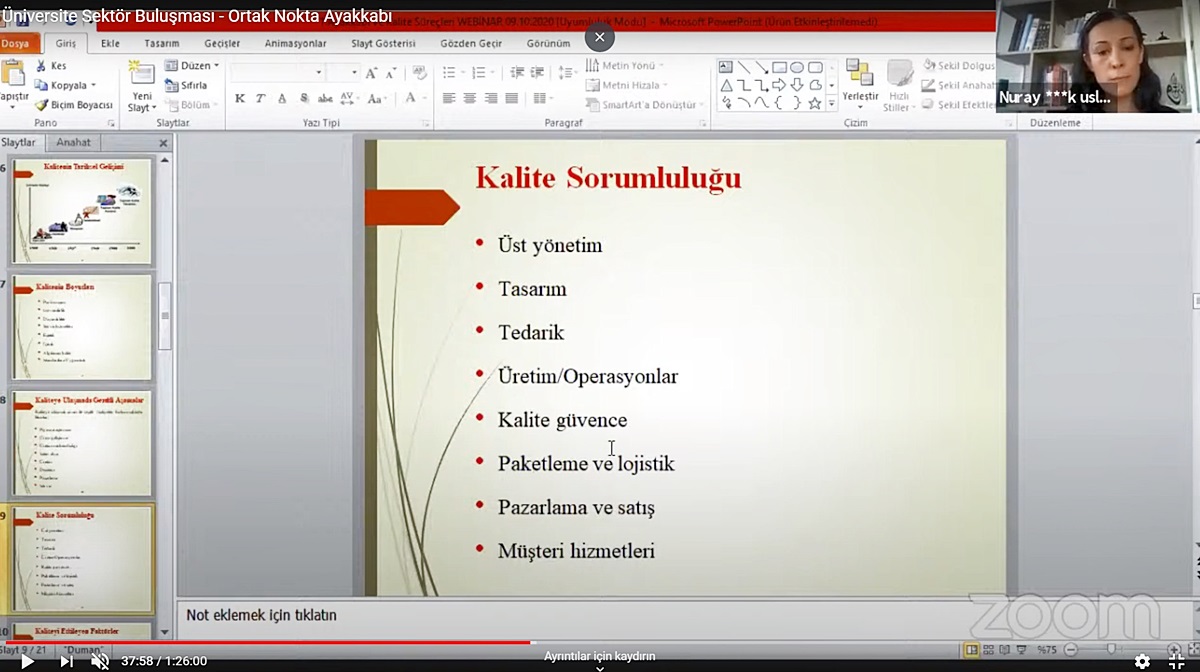This screenshot has height=672, width=1200.
Task: Switch to the Geçişler ribbon tab
Action: (222, 44)
